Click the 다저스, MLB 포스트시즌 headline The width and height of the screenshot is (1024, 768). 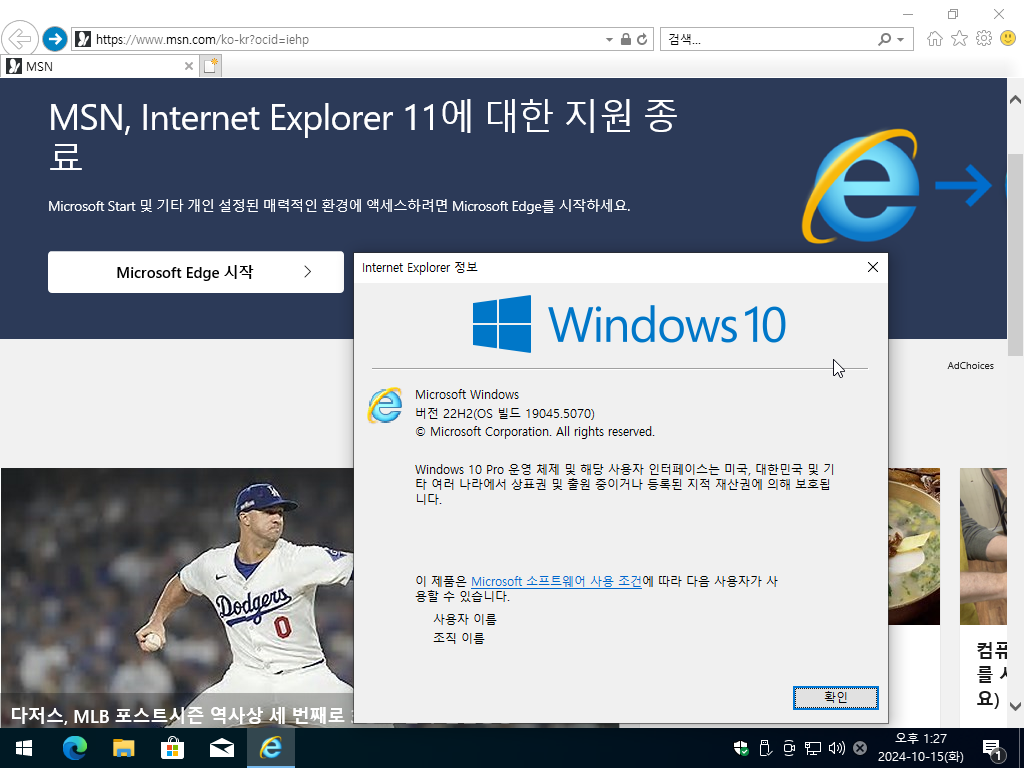click(182, 715)
